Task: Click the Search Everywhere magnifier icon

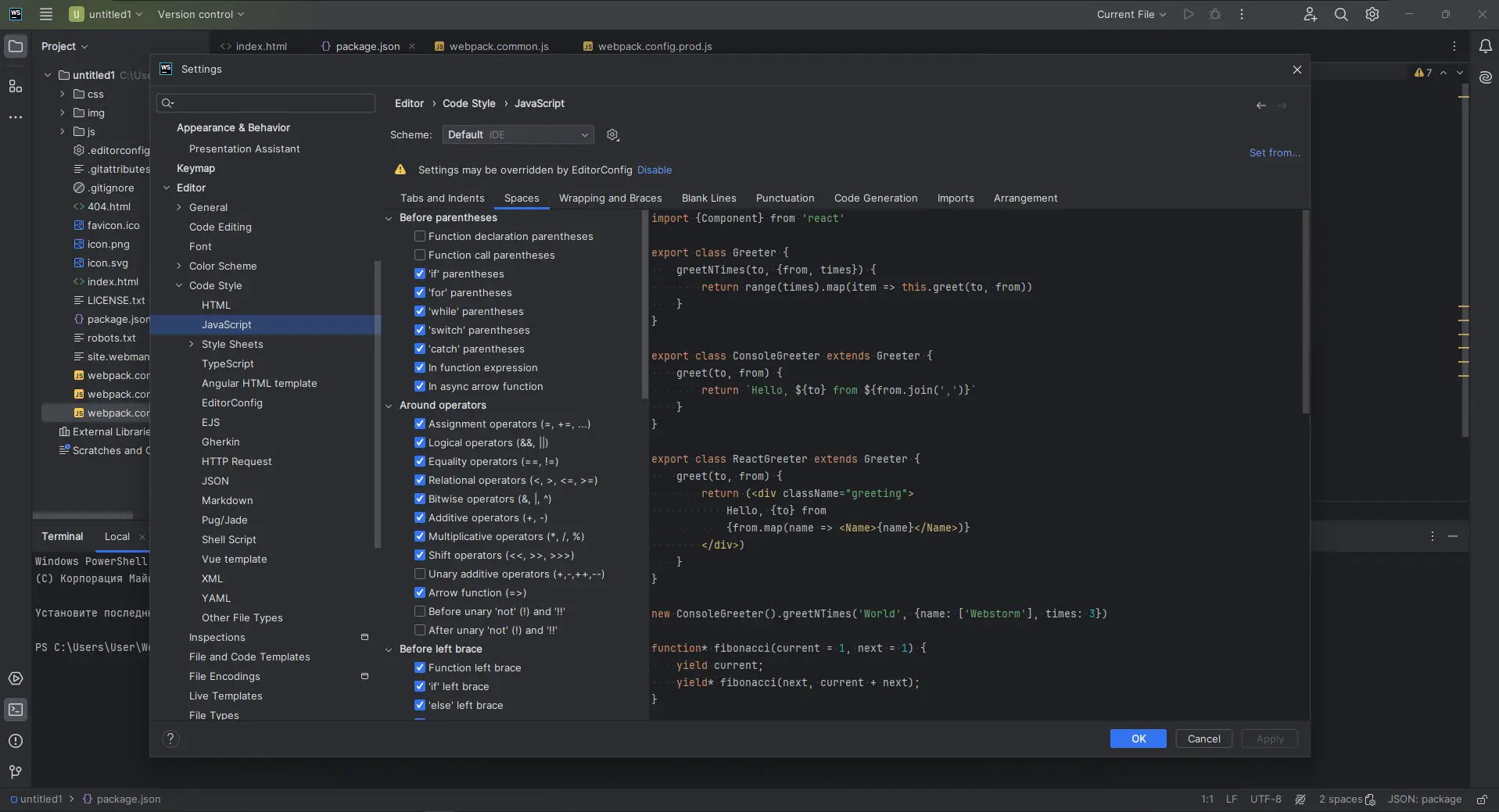Action: 1341,15
